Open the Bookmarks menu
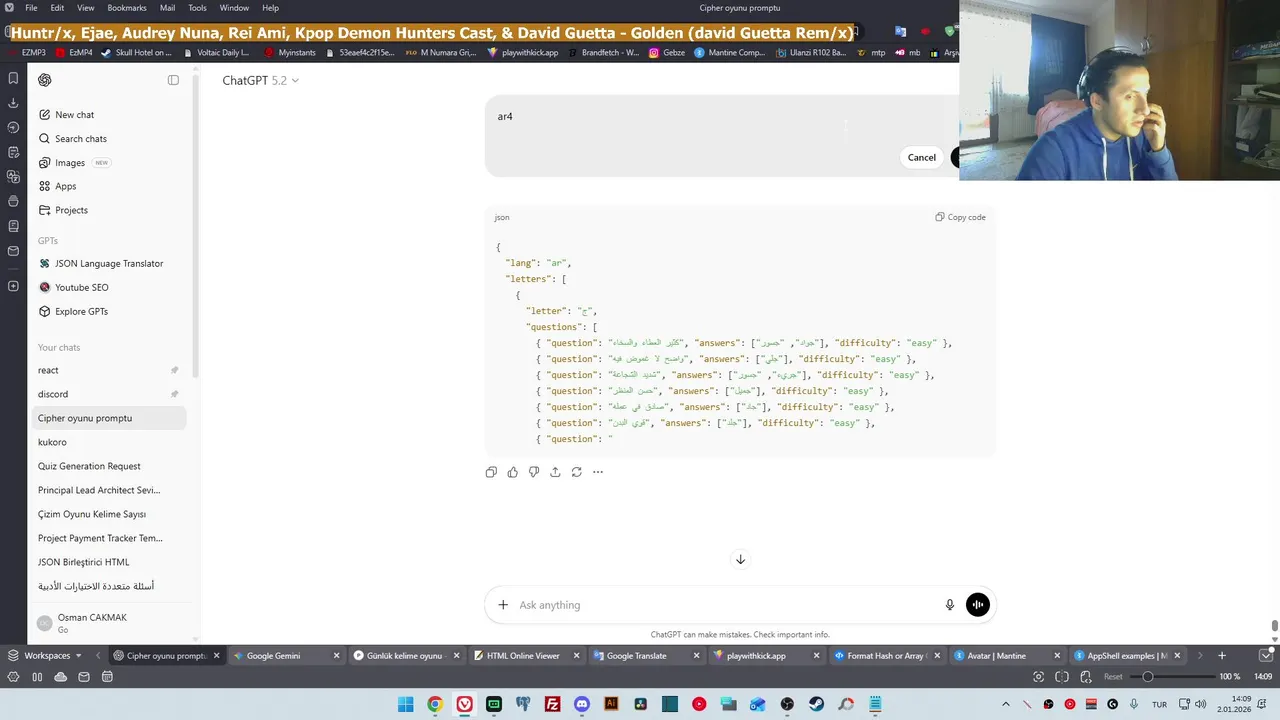1280x720 pixels. coord(127,8)
